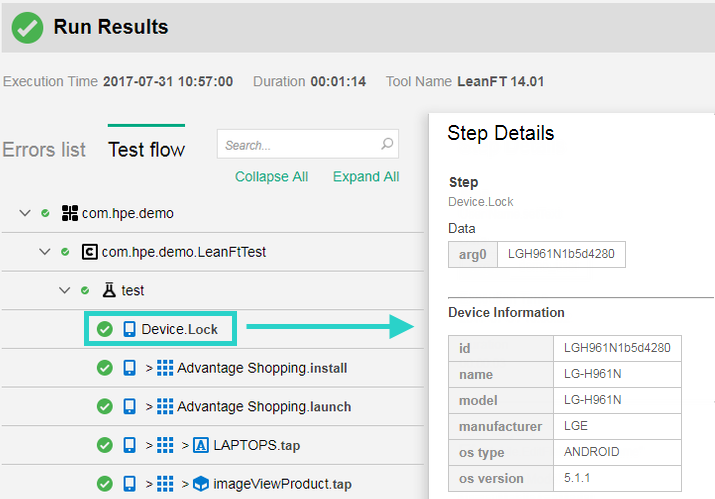Click the label icon before LAPTOPS.tap
Image resolution: width=715 pixels, height=499 pixels.
pos(200,446)
